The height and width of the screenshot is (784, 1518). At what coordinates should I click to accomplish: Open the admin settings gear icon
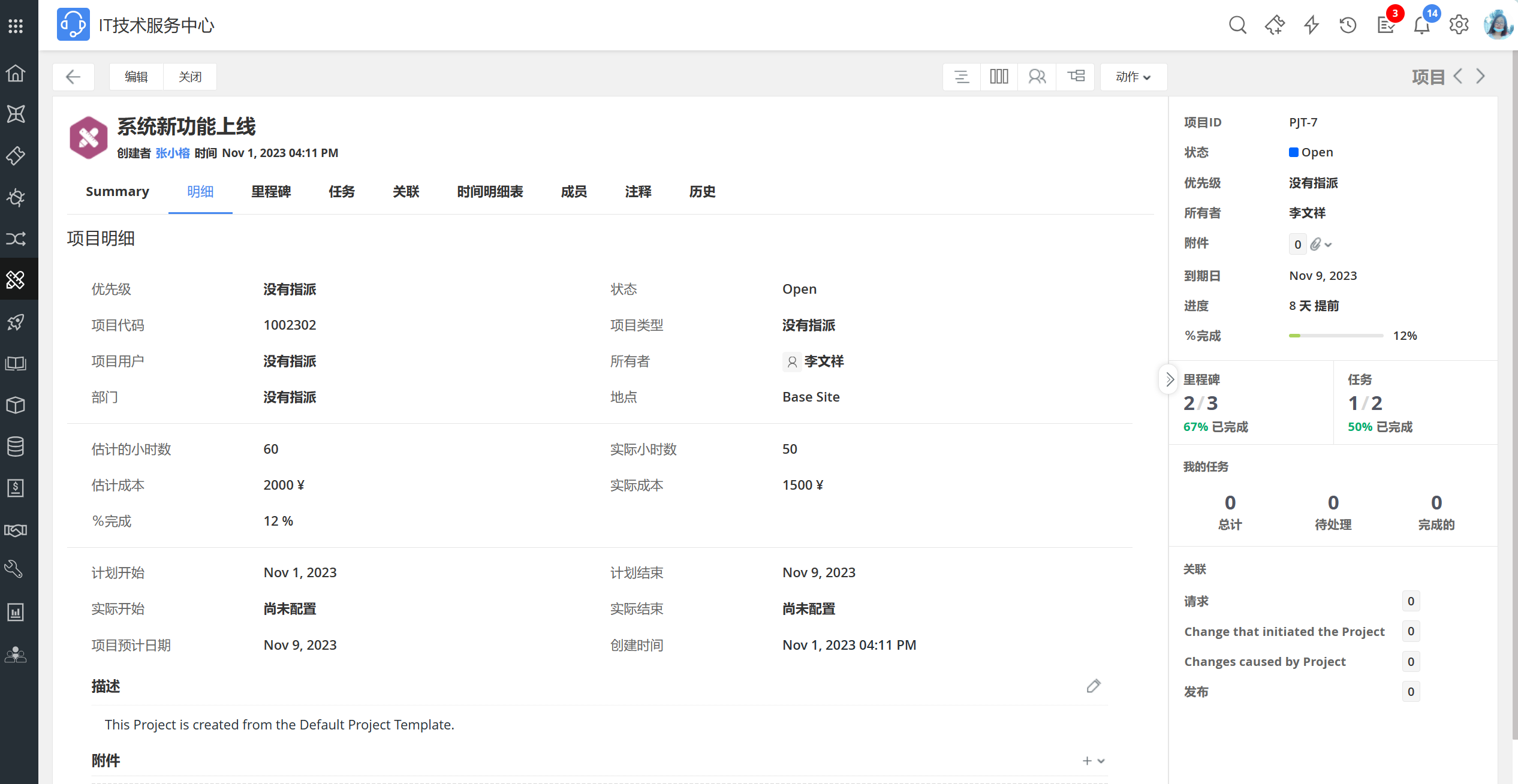tap(1459, 25)
